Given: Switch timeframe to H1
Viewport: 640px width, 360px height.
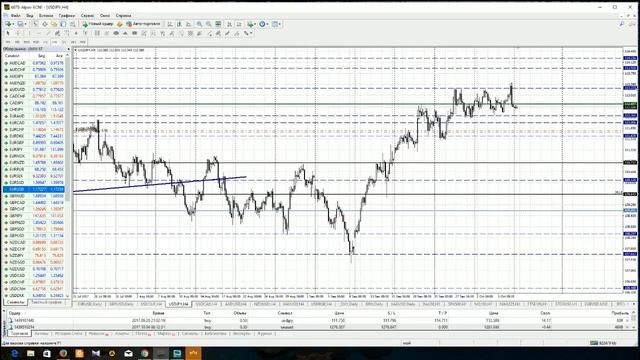Looking at the screenshot, I should 45,42.
